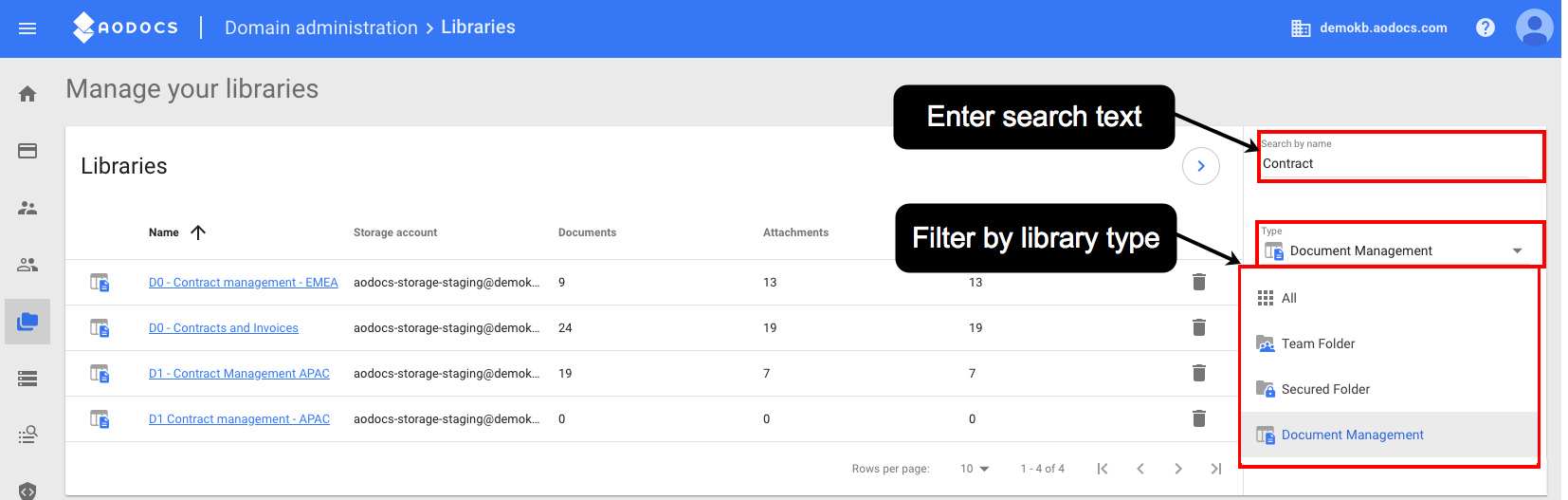Open the user account avatar
Viewport: 1568px width, 500px height.
pyautogui.click(x=1534, y=28)
